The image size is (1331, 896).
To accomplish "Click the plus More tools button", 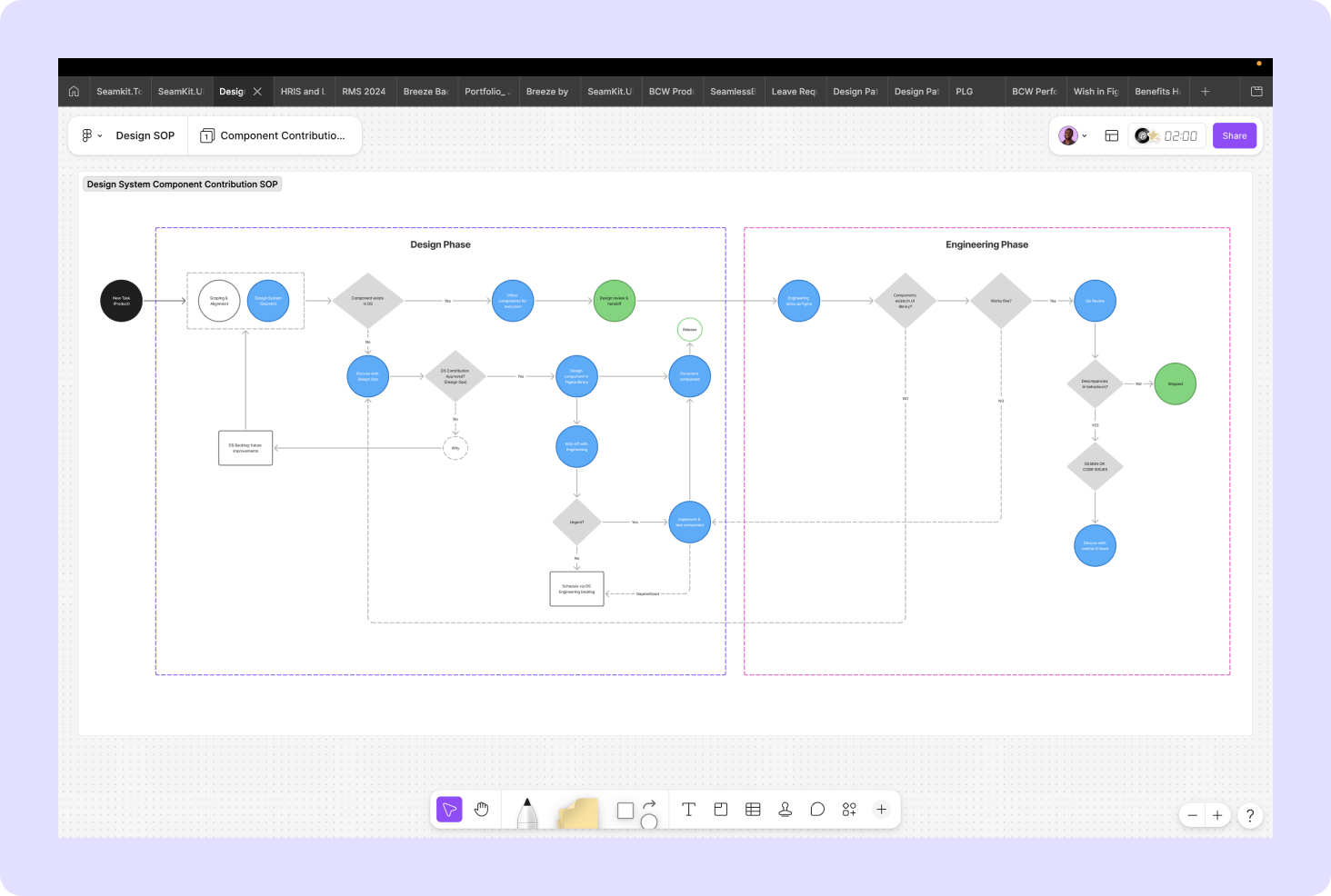I will pyautogui.click(x=881, y=810).
